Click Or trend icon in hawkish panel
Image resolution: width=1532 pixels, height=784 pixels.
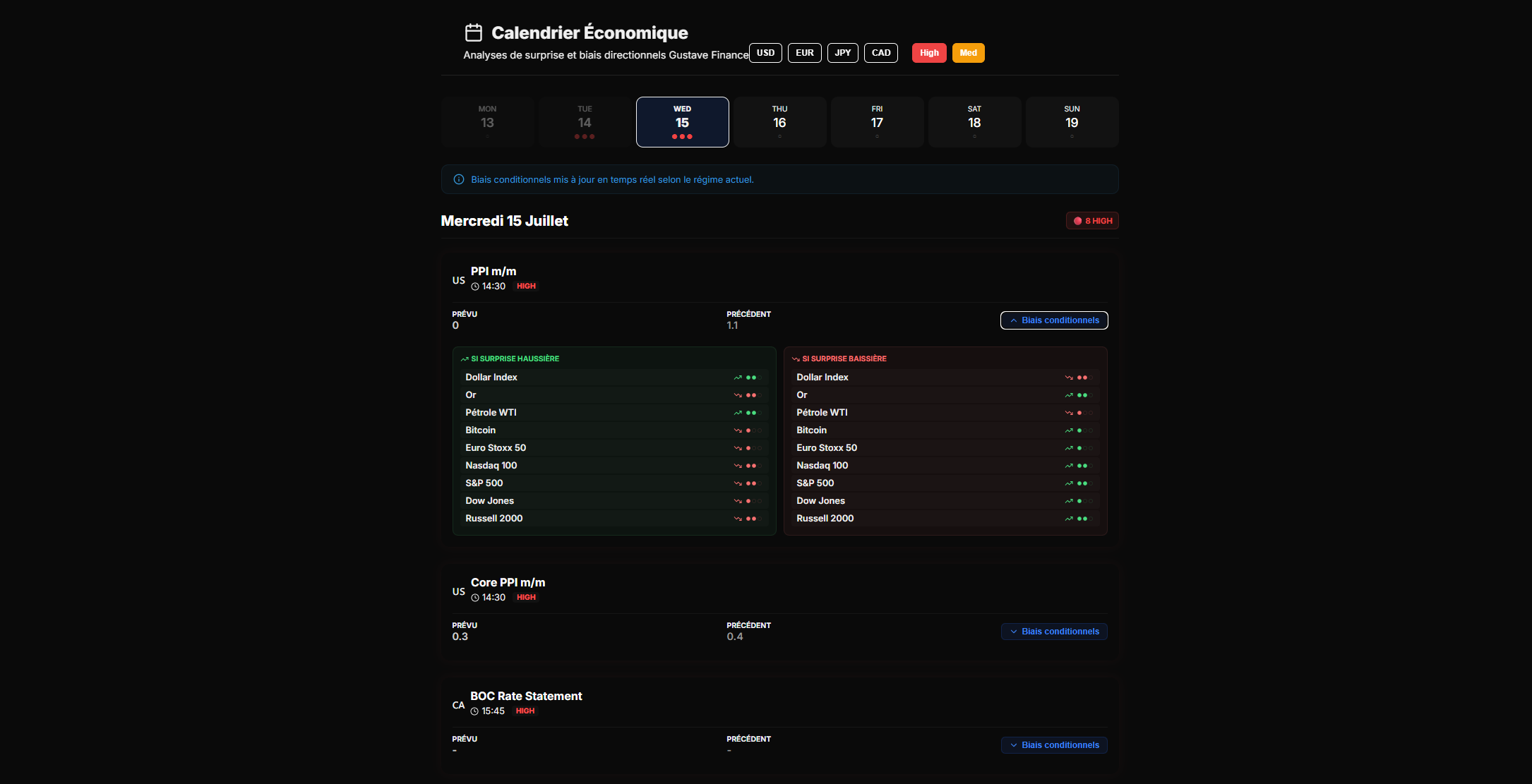point(738,395)
